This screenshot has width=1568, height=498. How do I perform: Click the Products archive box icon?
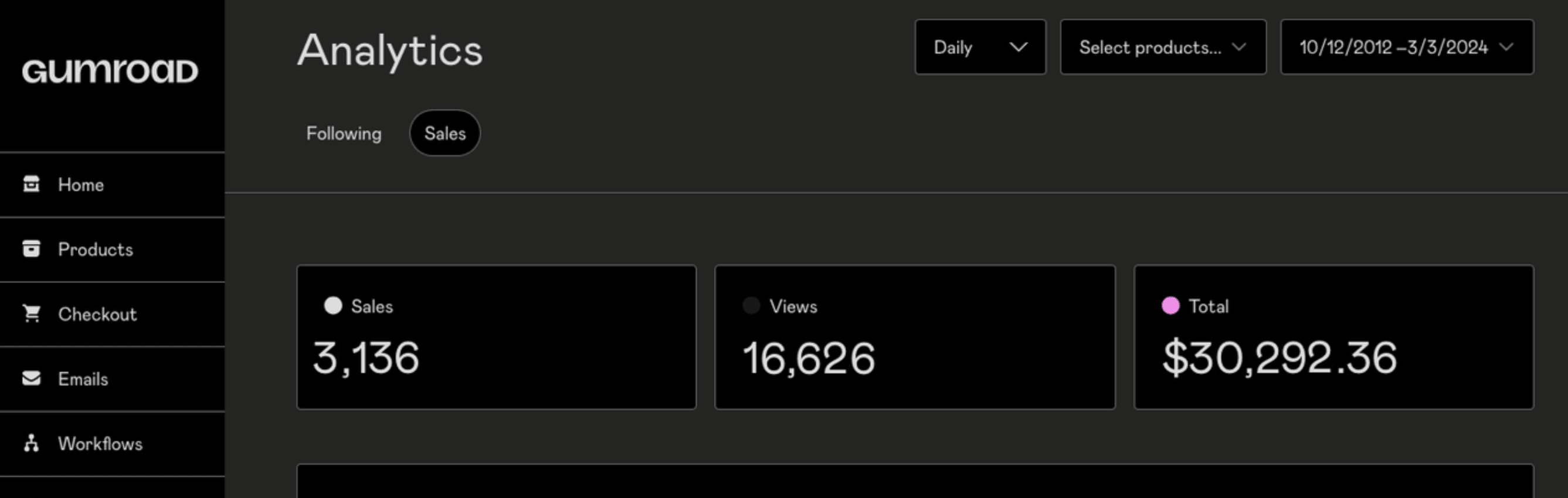point(31,248)
